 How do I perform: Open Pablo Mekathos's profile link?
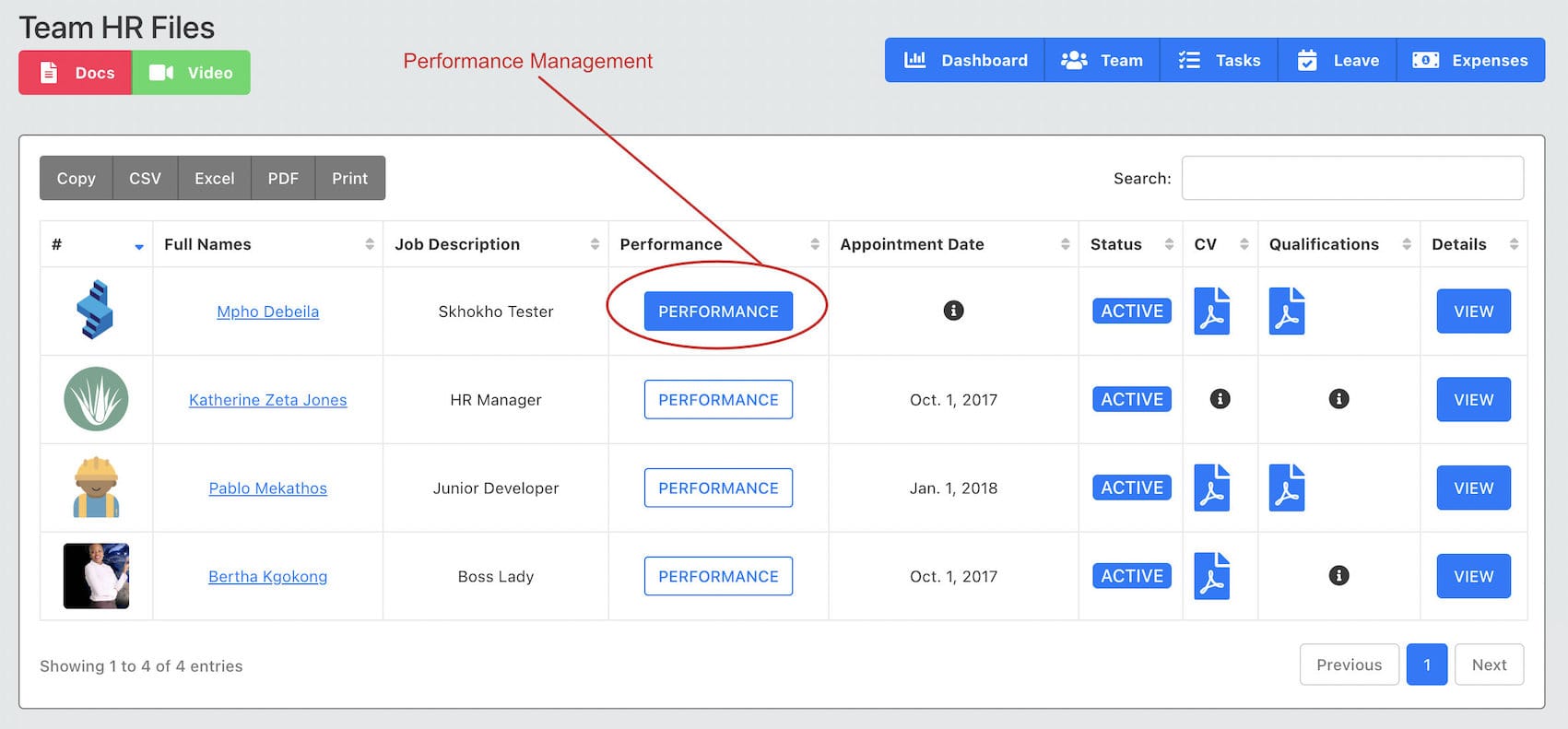click(x=268, y=488)
